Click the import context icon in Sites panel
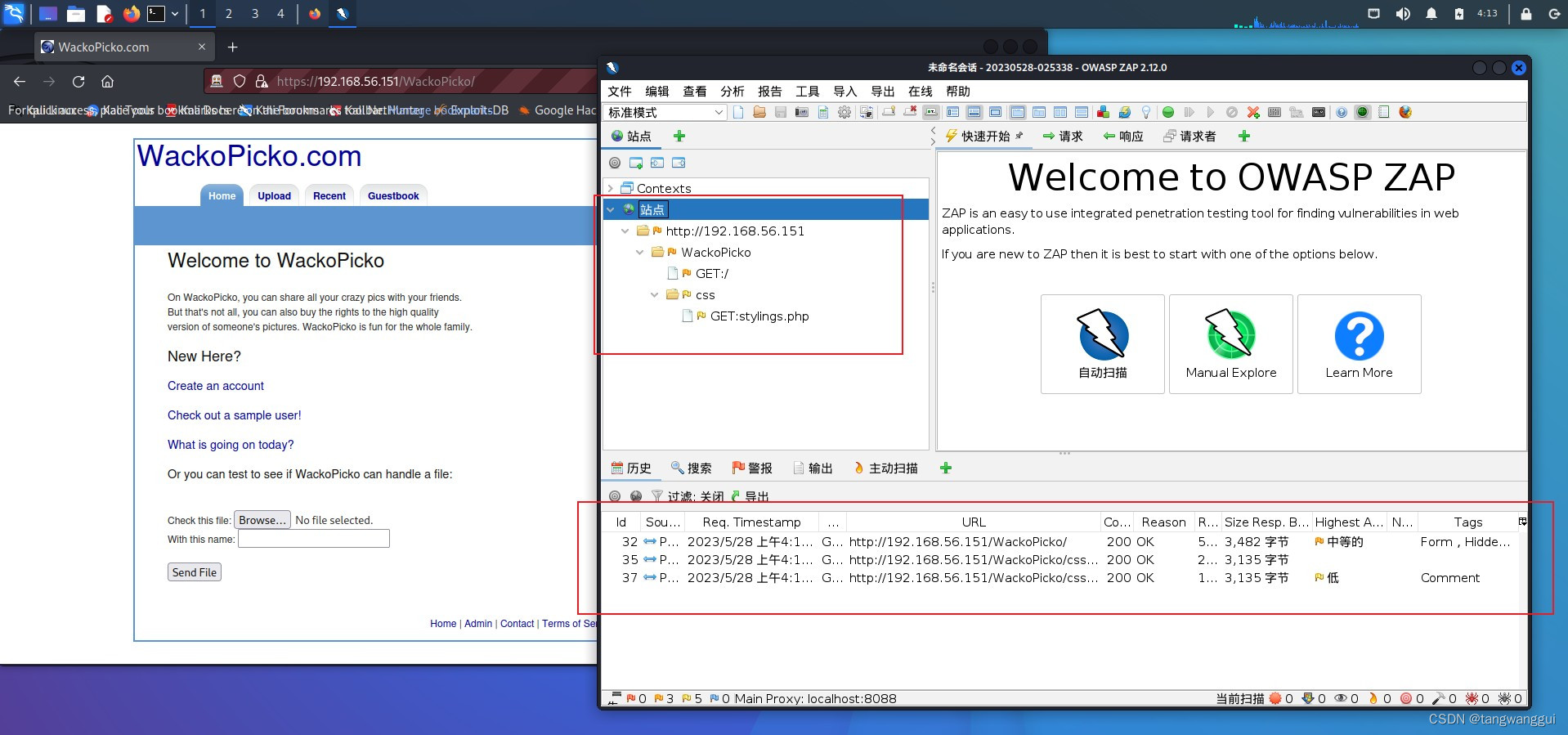Screen dimensions: 1568x735 click(657, 163)
